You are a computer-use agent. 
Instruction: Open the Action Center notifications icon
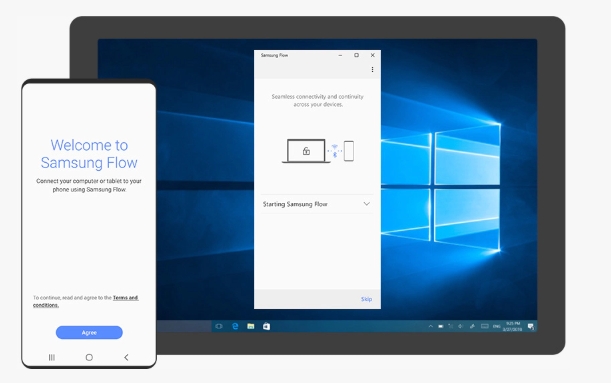tap(531, 327)
